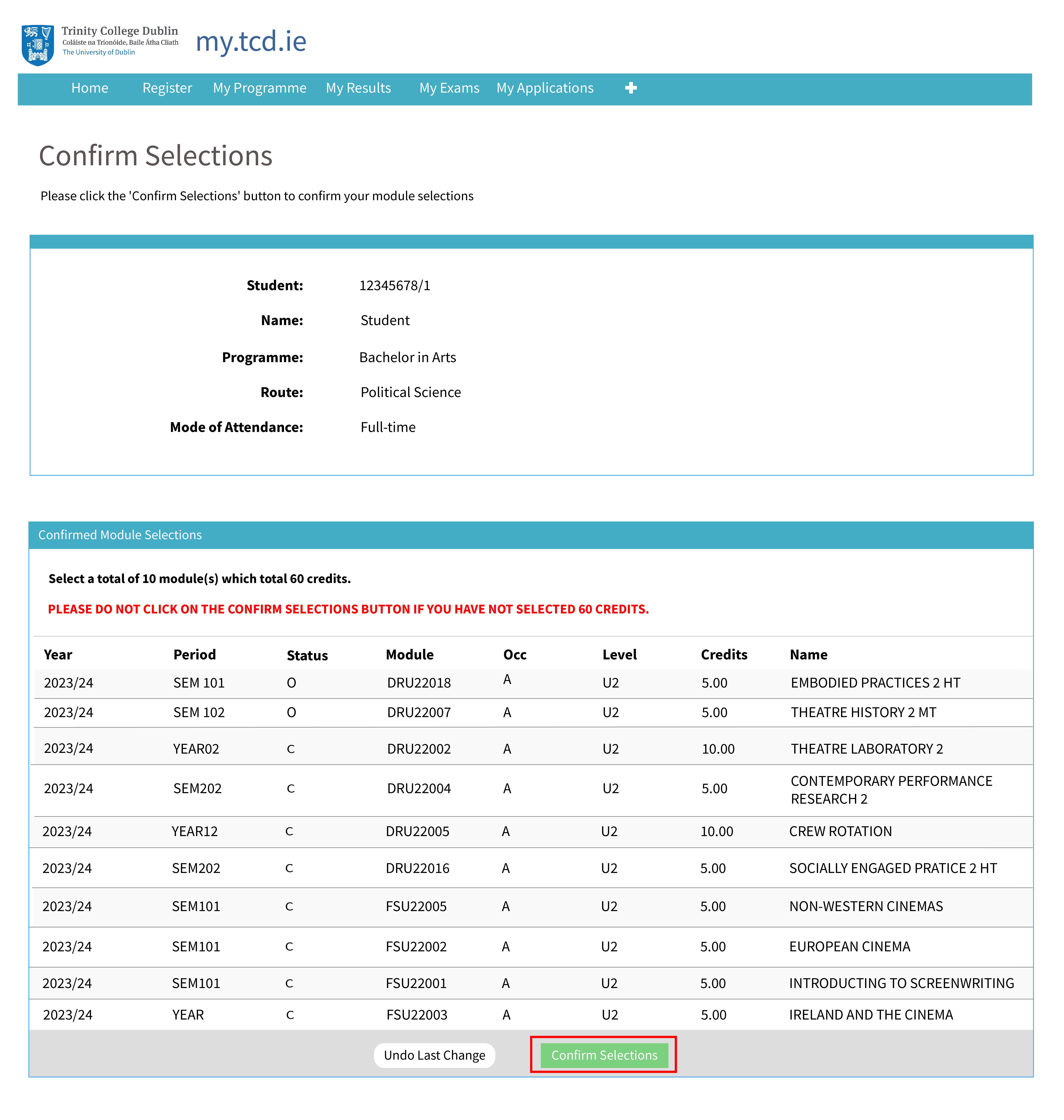The image size is (1064, 1120).
Task: Click the Year column header
Action: [58, 655]
